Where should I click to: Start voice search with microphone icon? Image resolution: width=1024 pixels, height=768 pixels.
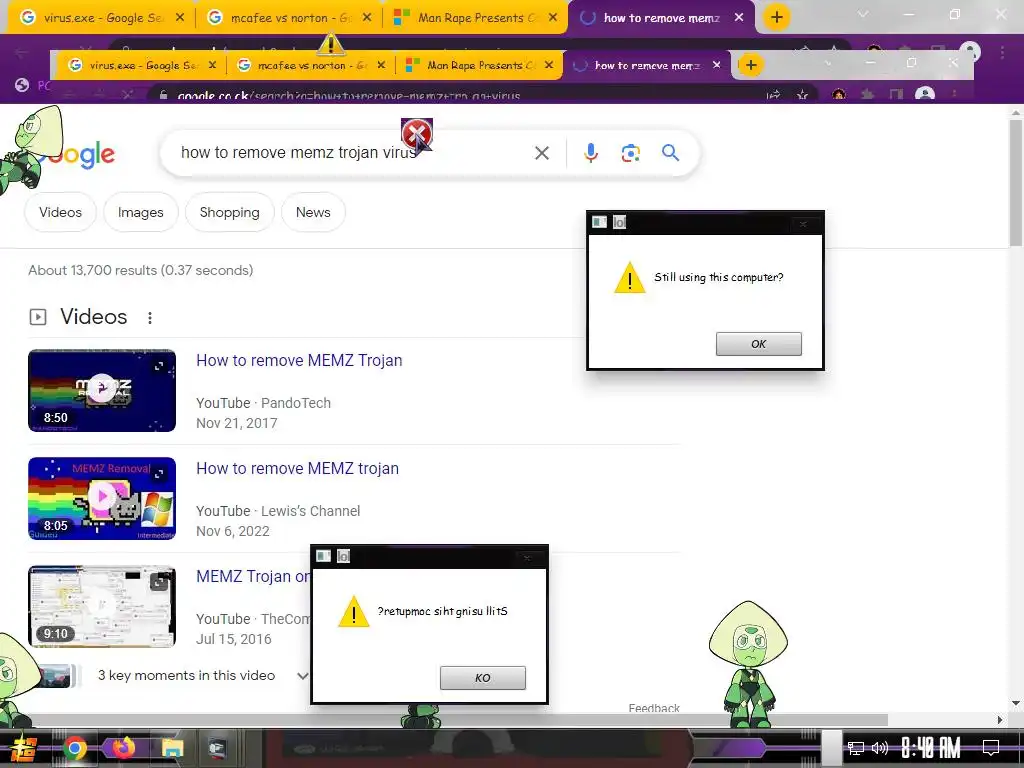point(590,153)
